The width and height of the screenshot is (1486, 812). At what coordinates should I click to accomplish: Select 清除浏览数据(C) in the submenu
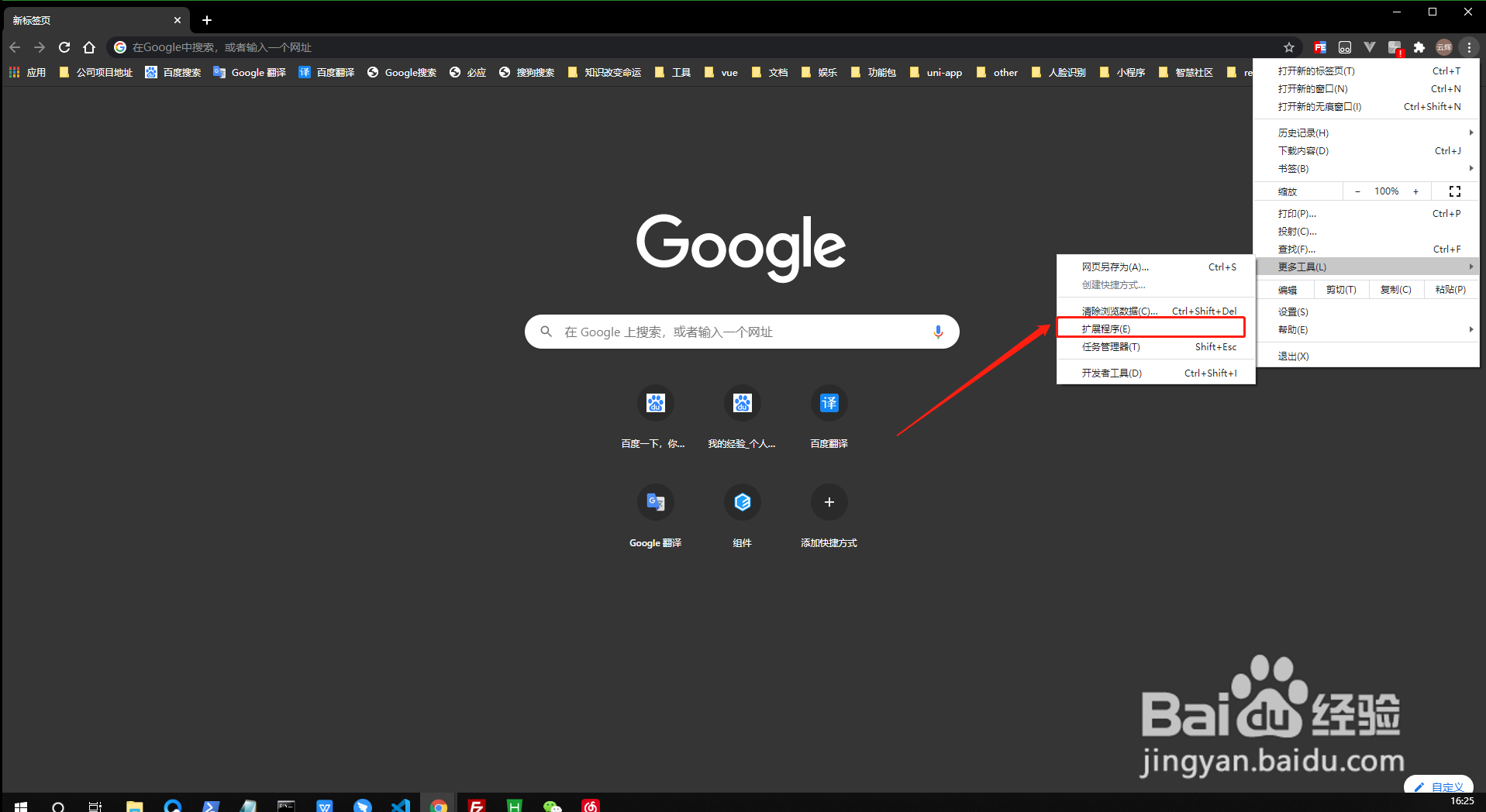(x=1156, y=311)
